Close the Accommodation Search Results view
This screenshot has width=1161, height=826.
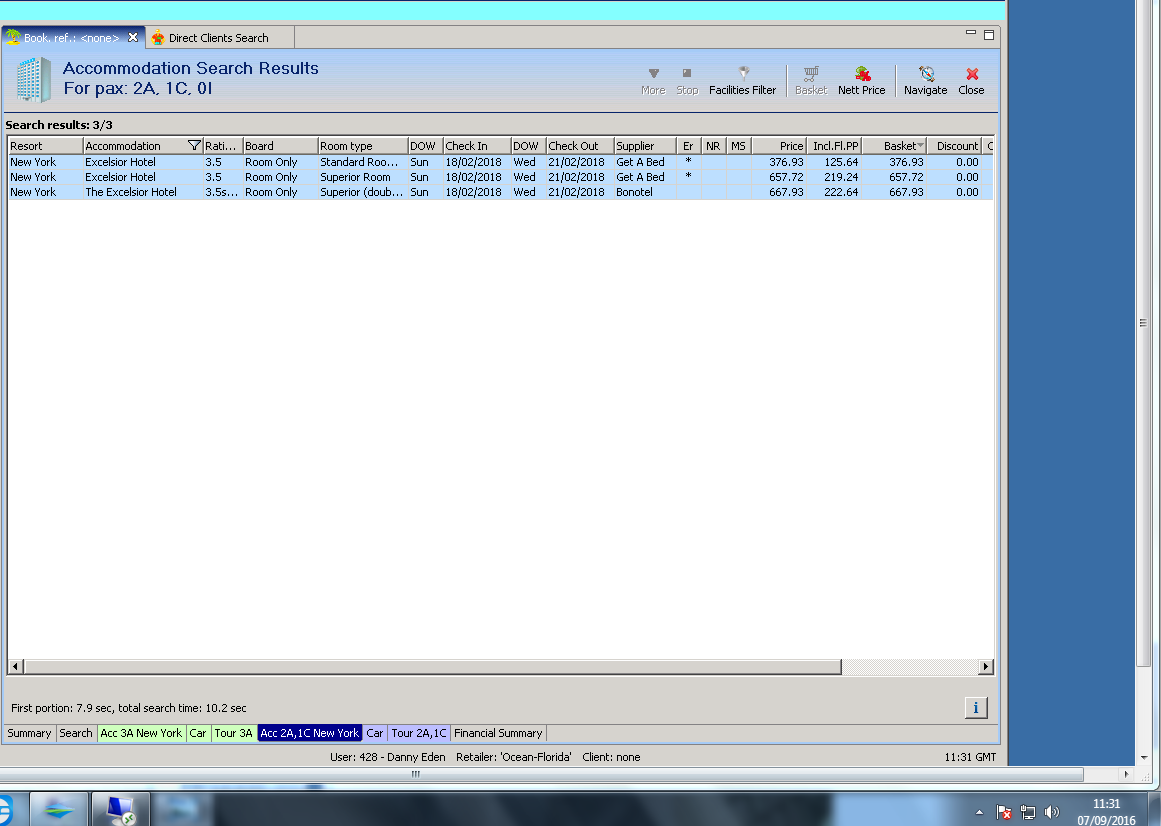pyautogui.click(x=971, y=81)
